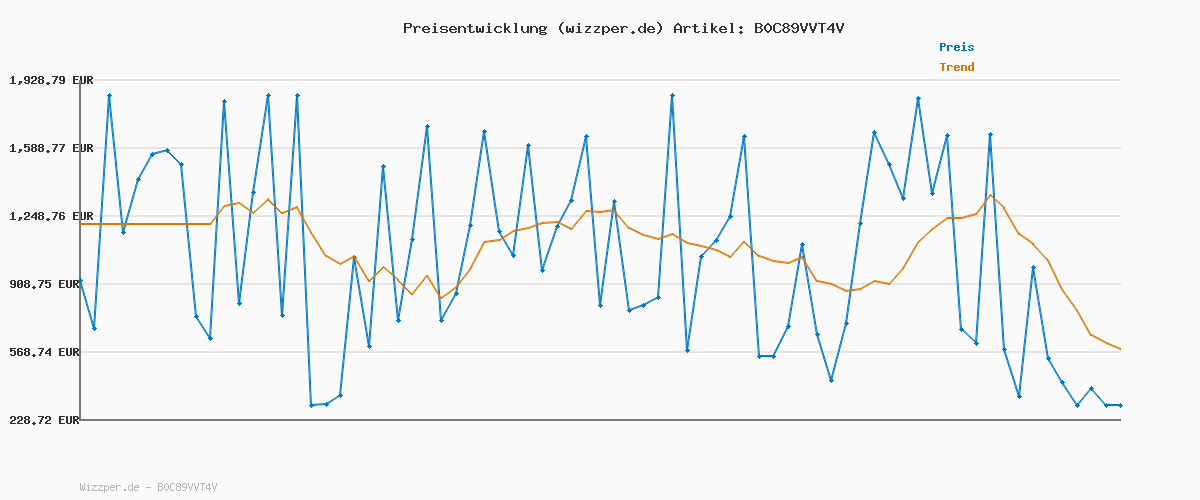Click the dark x-axis baseline under the chart
The width and height of the screenshot is (1200, 500).
[600, 420]
